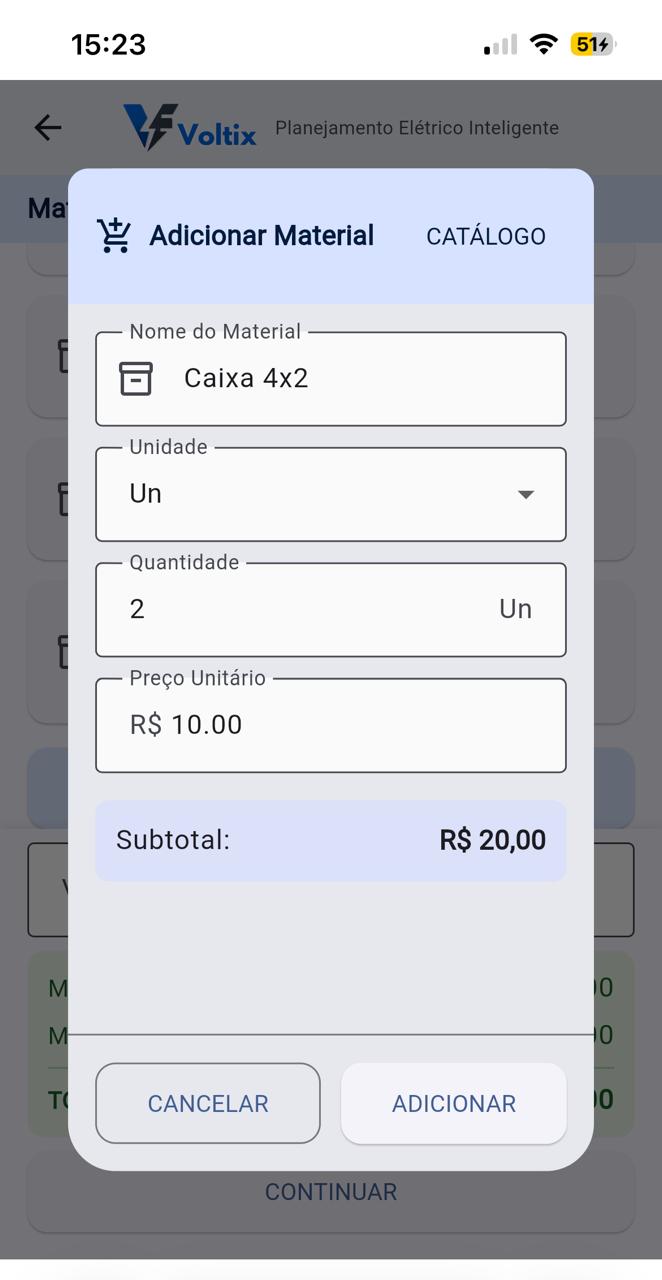This screenshot has height=1280, width=662.
Task: Tap the ADICIONAR button
Action: pyautogui.click(x=453, y=1103)
